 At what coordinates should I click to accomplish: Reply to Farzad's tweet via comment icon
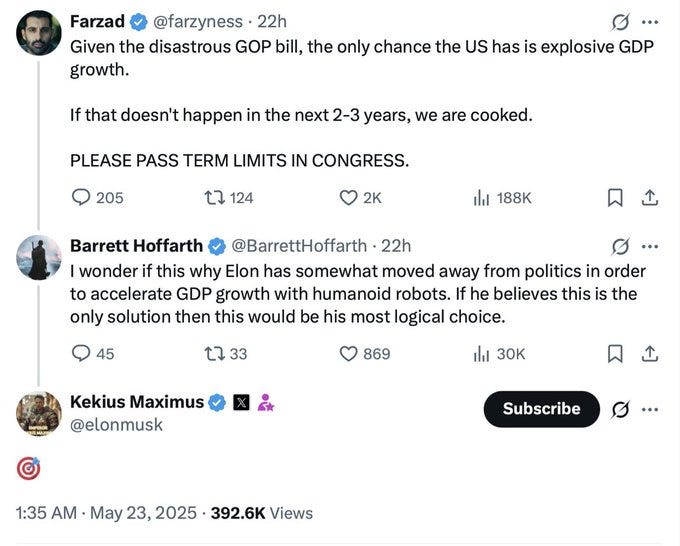[81, 198]
